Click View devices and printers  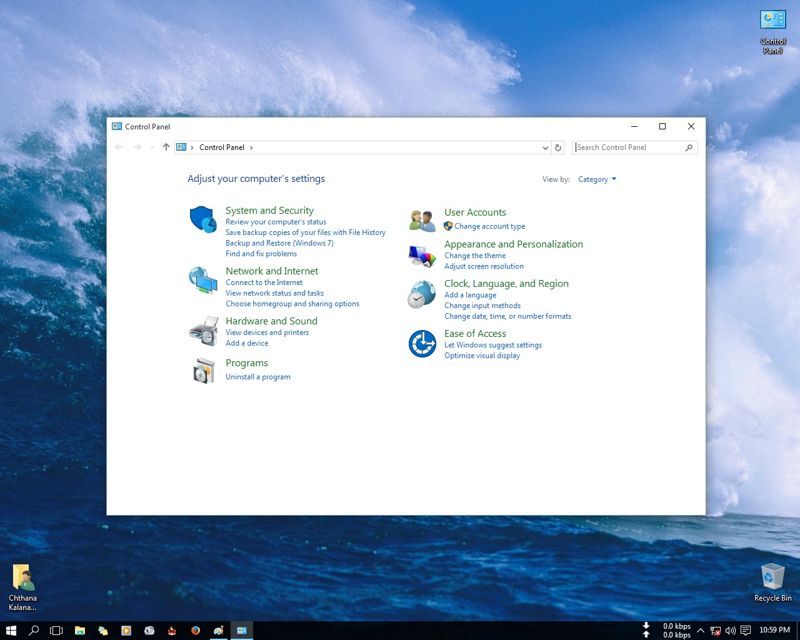point(267,332)
